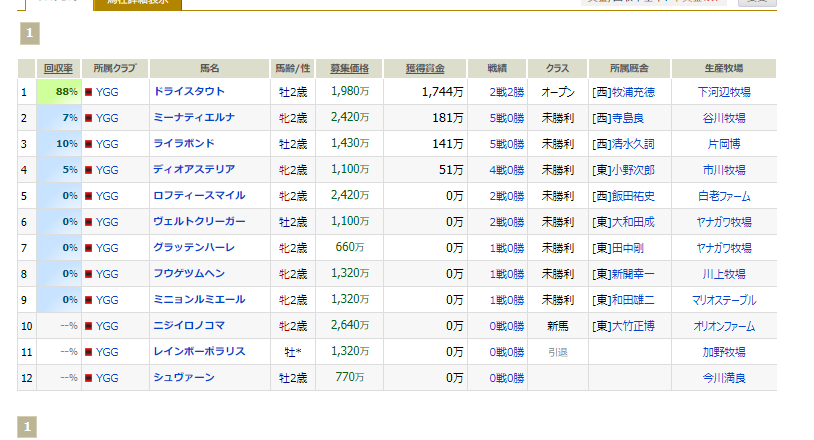Click the YGG club icon beside ロフティースマイル
The height and width of the screenshot is (440, 814).
[90, 196]
